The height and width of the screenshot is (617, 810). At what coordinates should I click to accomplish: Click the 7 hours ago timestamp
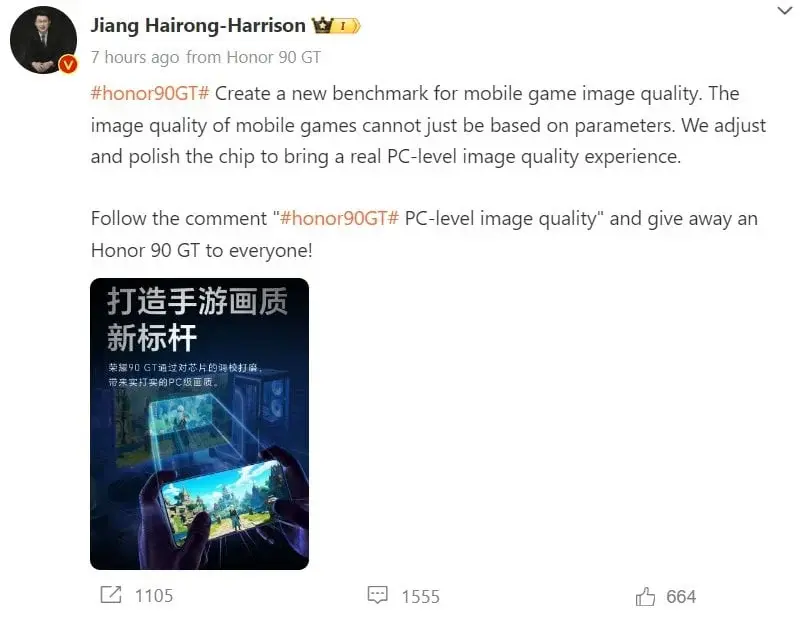pyautogui.click(x=135, y=57)
